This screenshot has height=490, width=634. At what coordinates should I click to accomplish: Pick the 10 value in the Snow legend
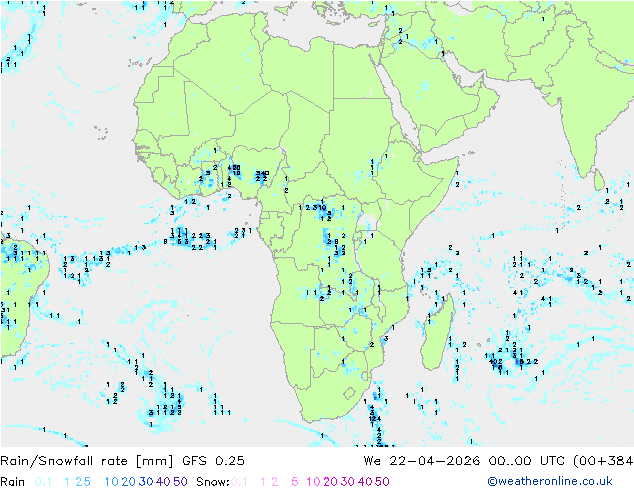click(x=313, y=482)
